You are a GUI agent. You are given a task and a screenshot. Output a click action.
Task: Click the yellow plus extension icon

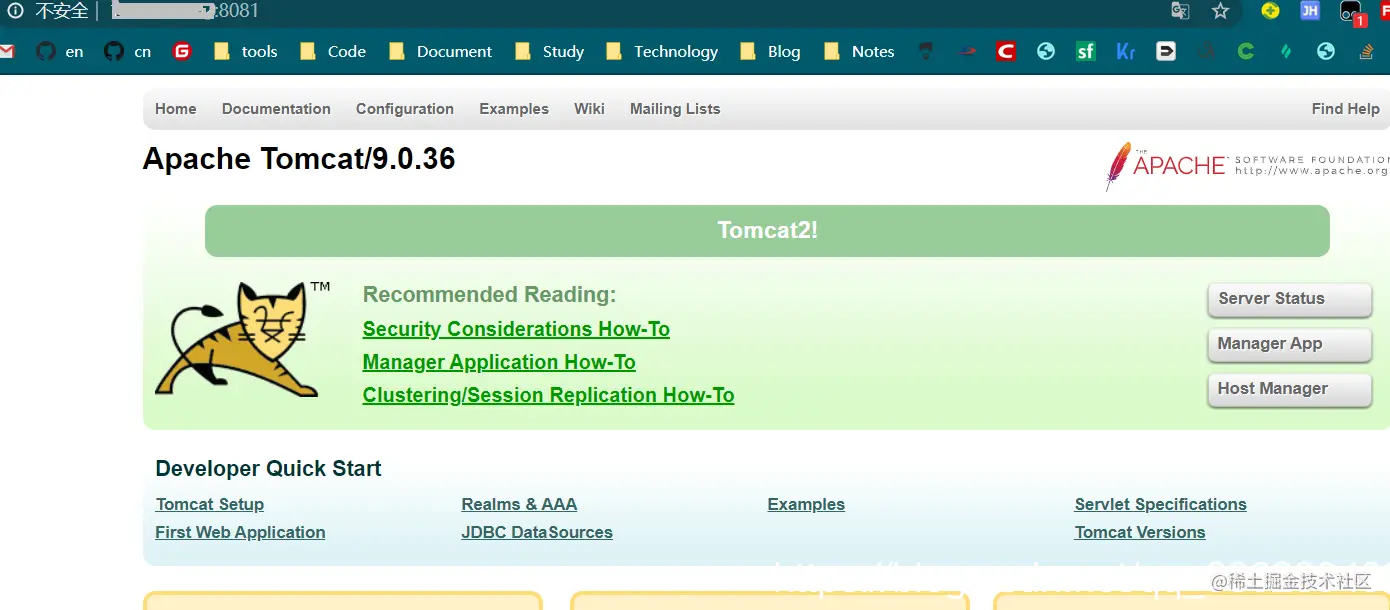coord(1270,11)
